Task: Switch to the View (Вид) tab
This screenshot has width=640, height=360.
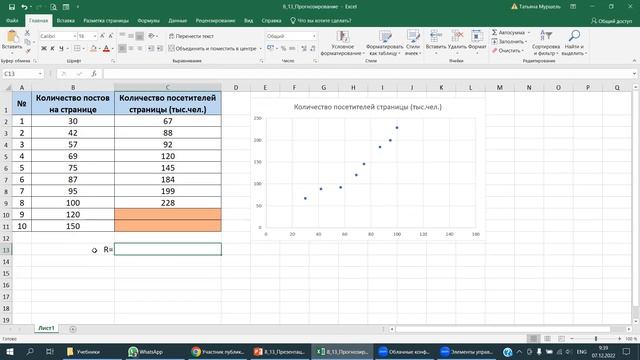Action: (x=248, y=20)
